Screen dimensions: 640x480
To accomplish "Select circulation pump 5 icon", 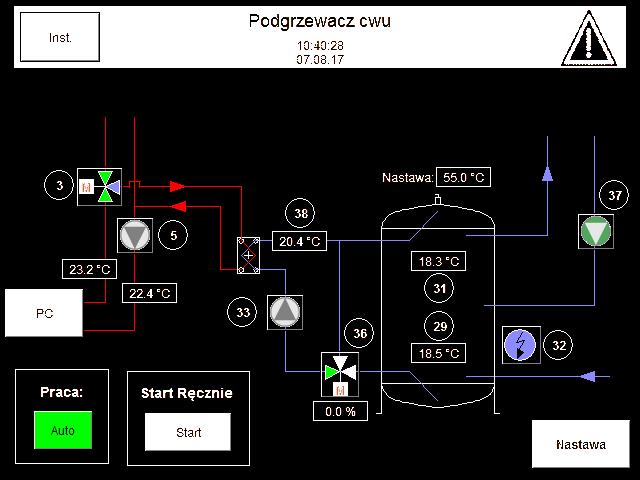I will 135,235.
